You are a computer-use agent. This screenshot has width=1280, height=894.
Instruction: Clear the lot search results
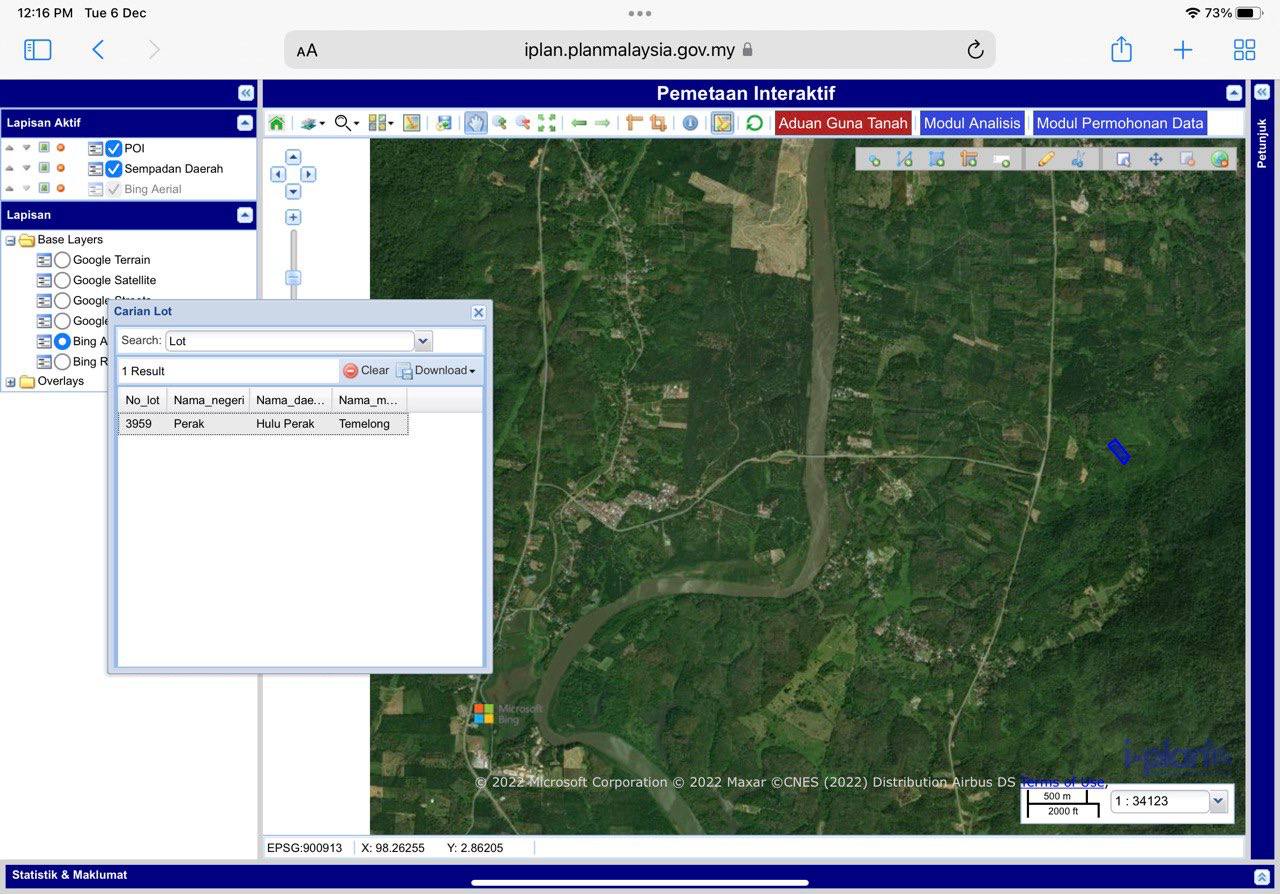tap(366, 370)
